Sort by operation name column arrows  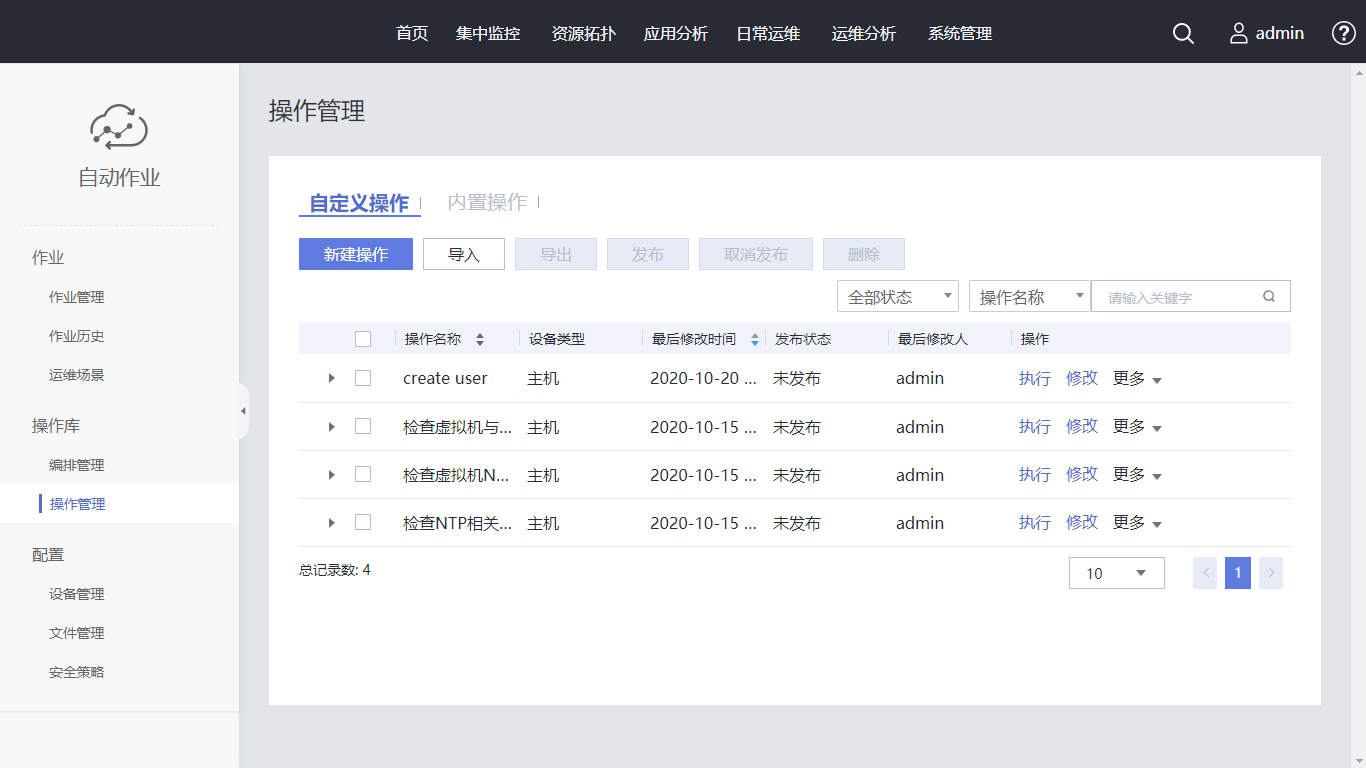coord(480,339)
